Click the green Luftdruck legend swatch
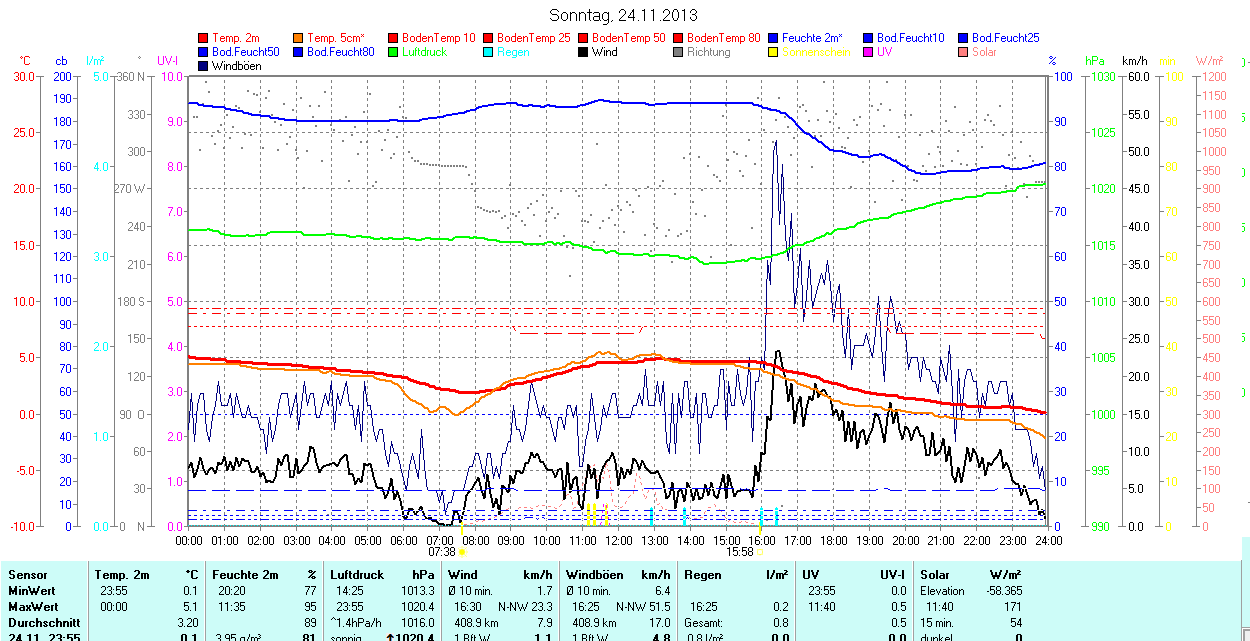This screenshot has height=641, width=1250. (x=393, y=52)
